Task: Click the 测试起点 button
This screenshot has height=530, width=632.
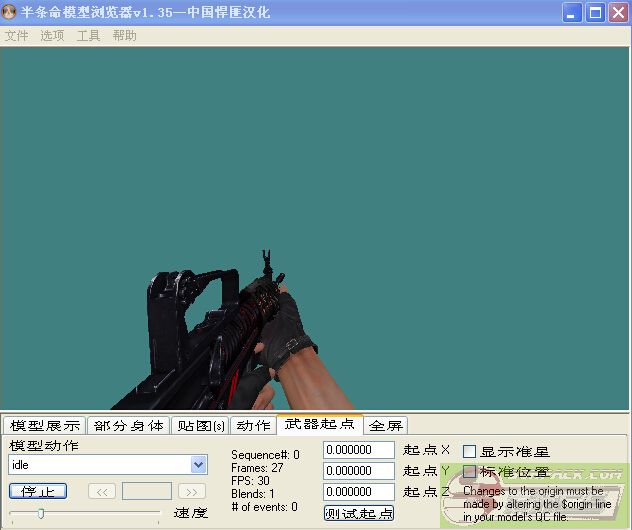Action: coord(359,513)
